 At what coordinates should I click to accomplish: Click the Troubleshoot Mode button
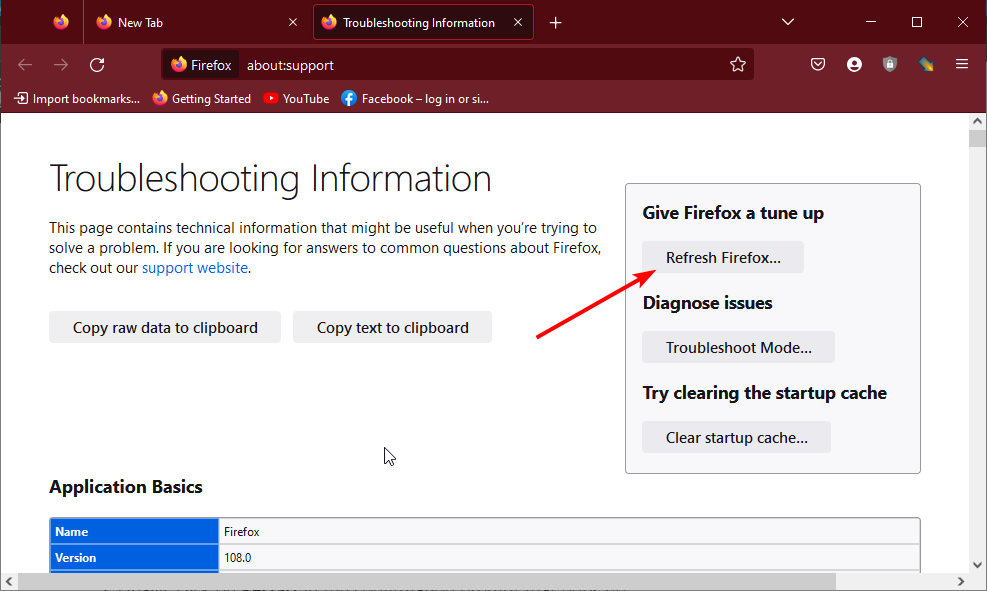(x=738, y=347)
